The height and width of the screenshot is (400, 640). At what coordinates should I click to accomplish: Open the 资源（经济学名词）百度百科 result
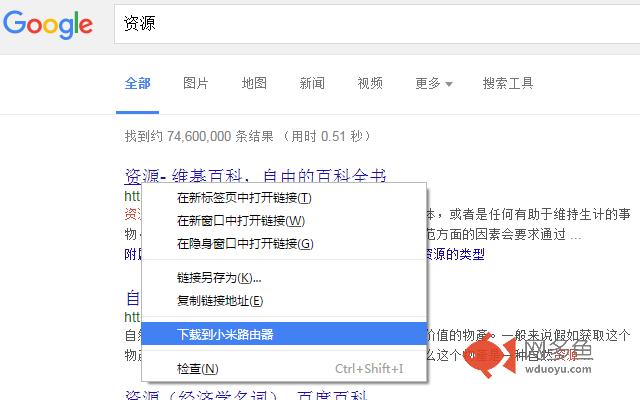[x=246, y=395]
